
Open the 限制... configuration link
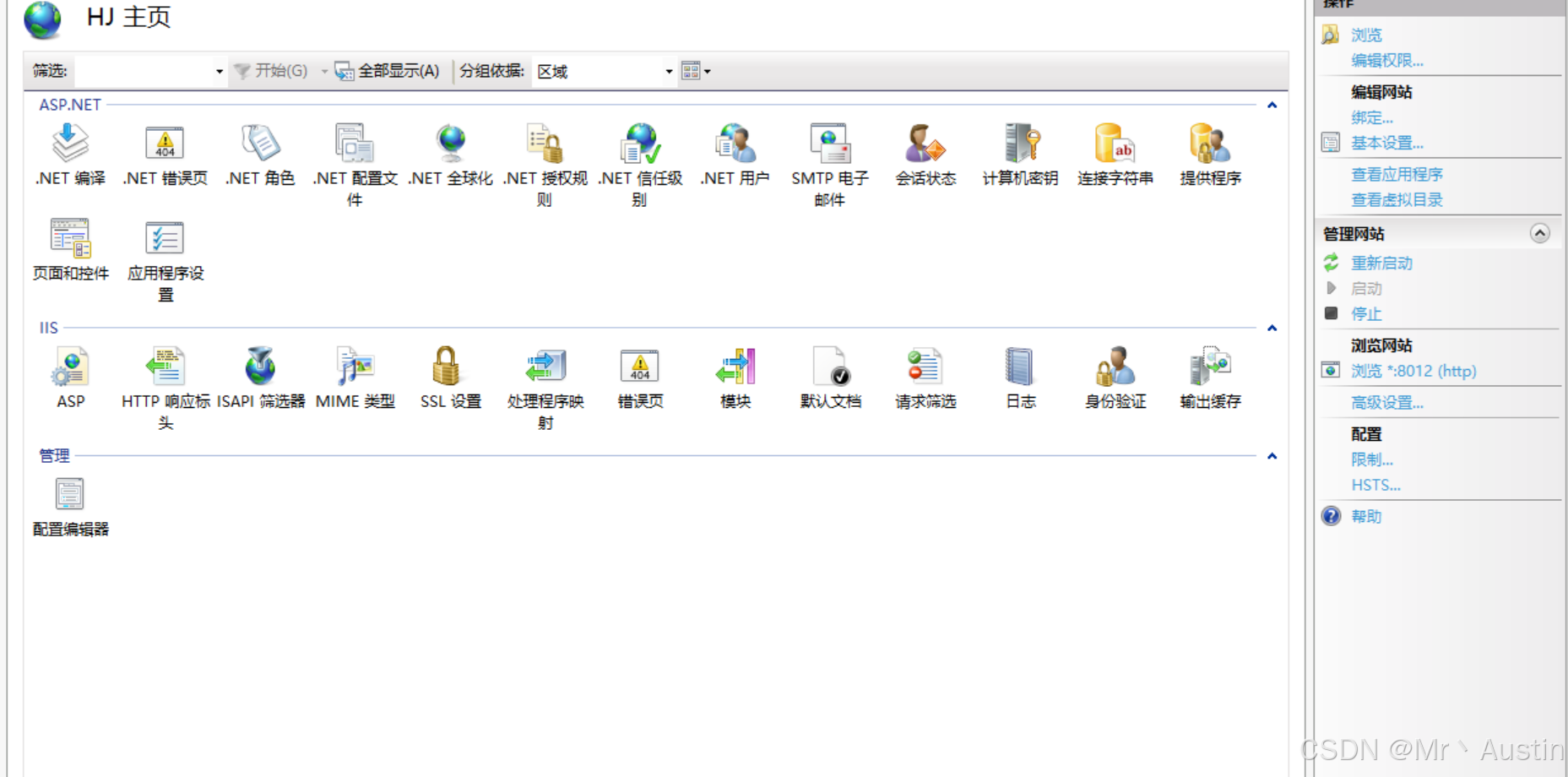(1372, 460)
